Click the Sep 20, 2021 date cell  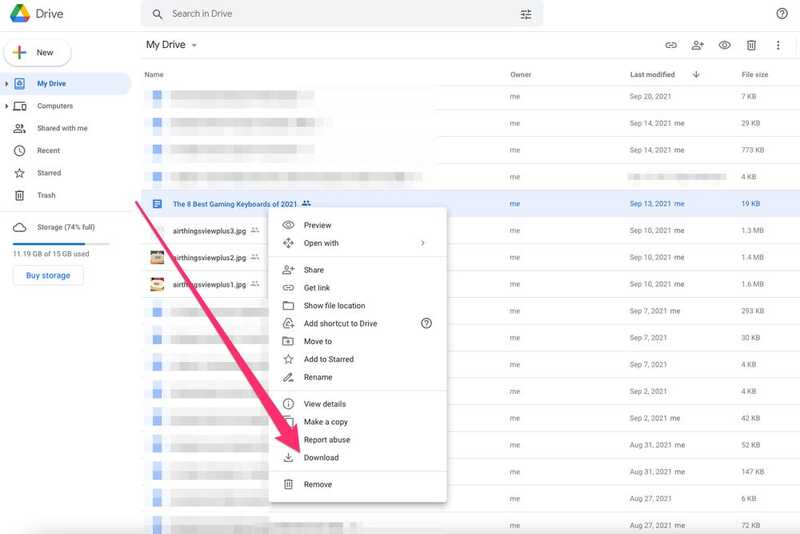pyautogui.click(x=650, y=97)
